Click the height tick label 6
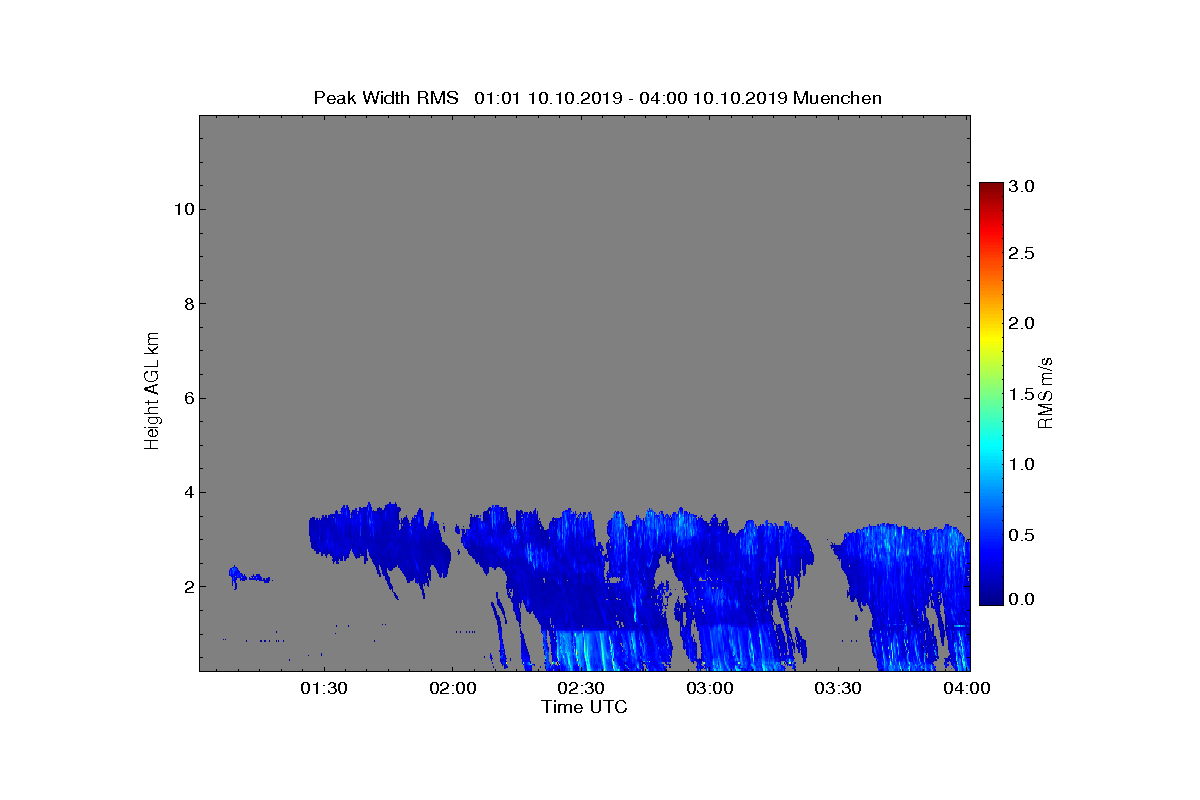Image resolution: width=1200 pixels, height=800 pixels. 187,398
